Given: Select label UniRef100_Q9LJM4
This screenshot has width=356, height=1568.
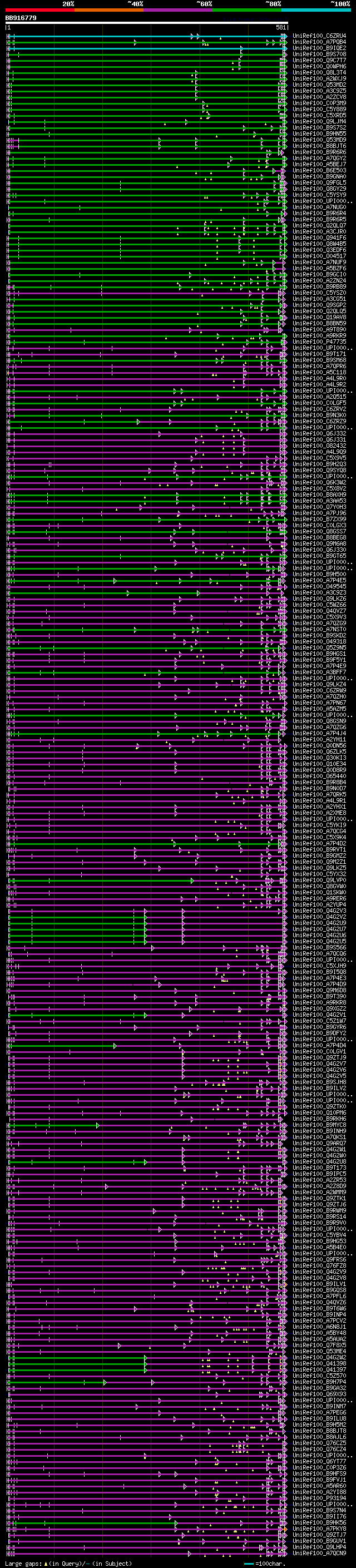Looking at the screenshot, I should [x=319, y=121].
